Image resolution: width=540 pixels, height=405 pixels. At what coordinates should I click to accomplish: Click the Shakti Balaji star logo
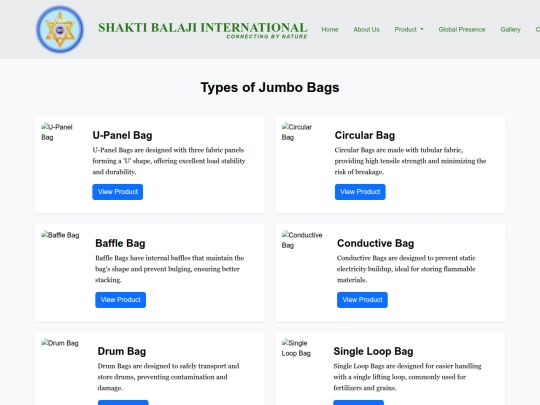(60, 29)
